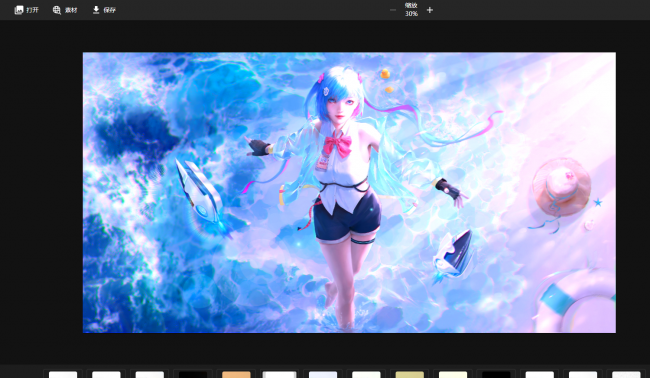This screenshot has width=650, height=378.
Task: Click the anime girl canvas image
Action: pyautogui.click(x=349, y=192)
